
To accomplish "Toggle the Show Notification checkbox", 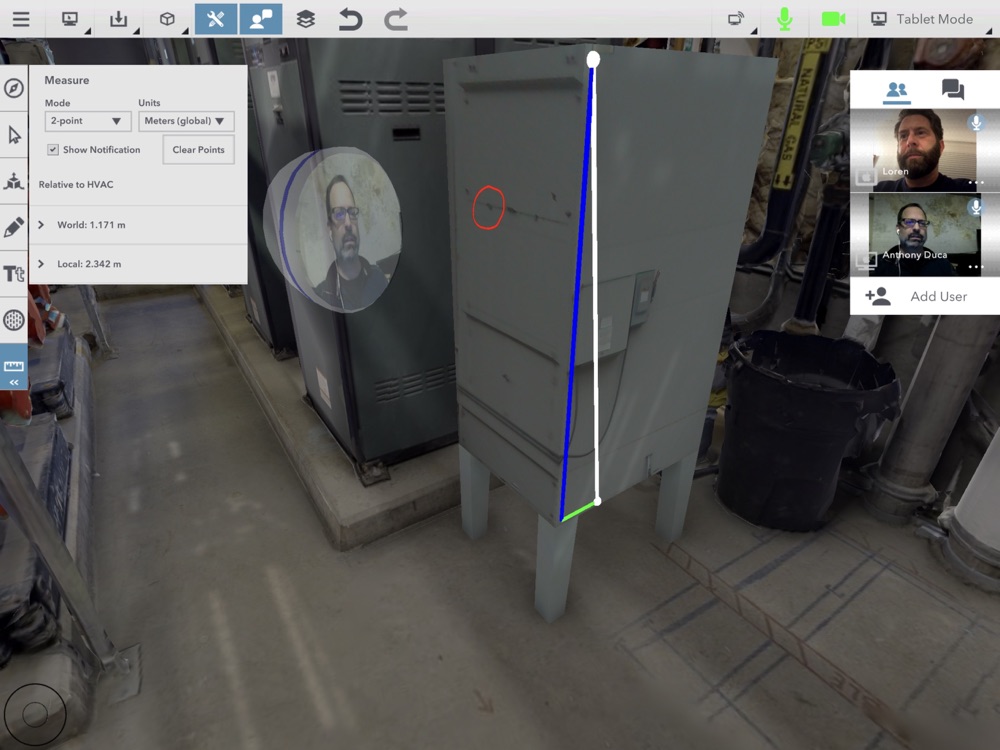I will pos(53,149).
